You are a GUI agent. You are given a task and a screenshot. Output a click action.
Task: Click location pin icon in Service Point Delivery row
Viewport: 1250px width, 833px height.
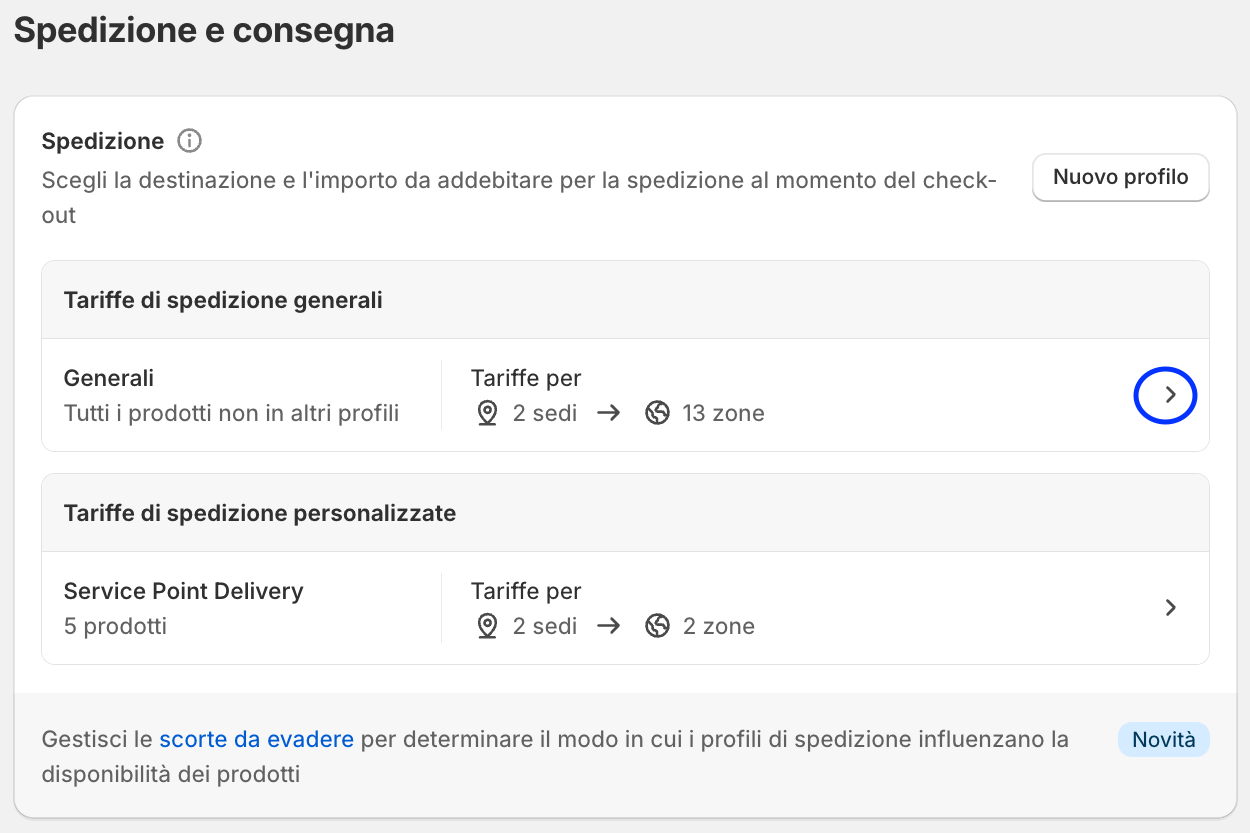coord(487,626)
